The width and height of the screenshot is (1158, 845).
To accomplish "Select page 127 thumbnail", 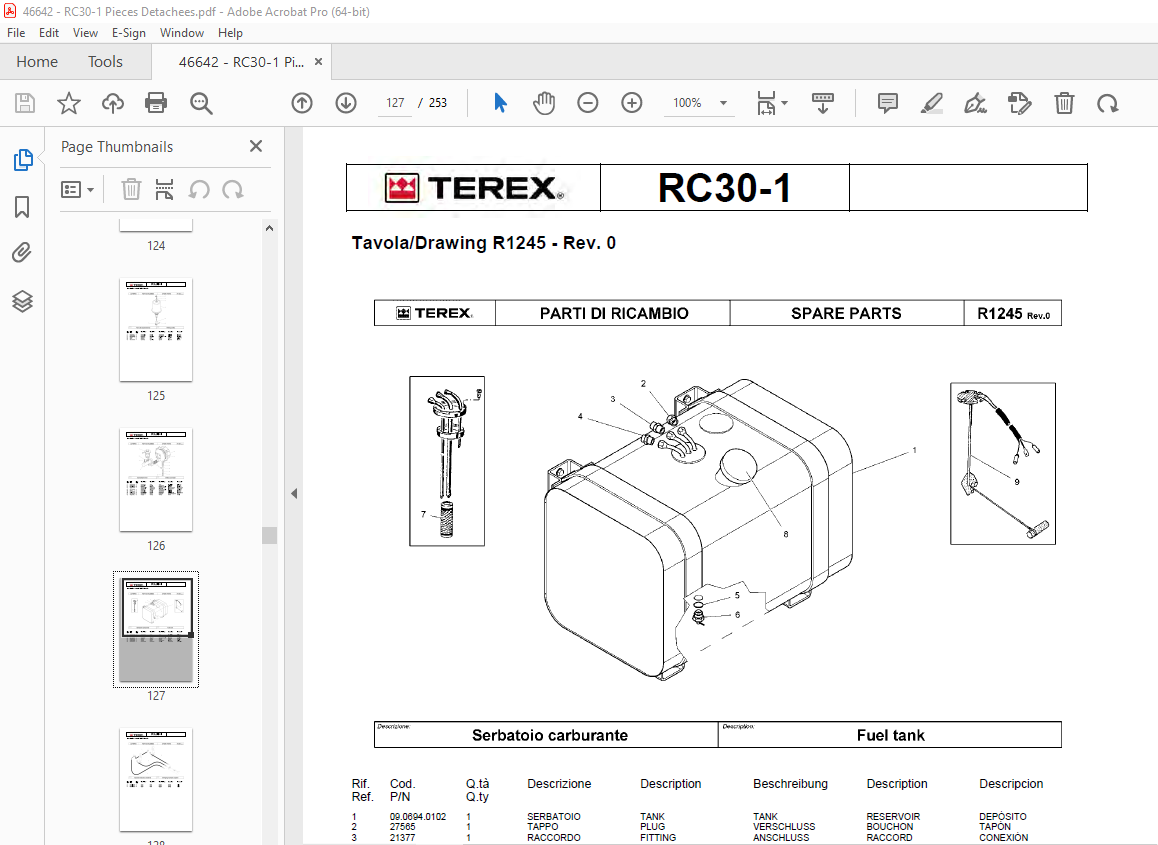I will pyautogui.click(x=156, y=629).
